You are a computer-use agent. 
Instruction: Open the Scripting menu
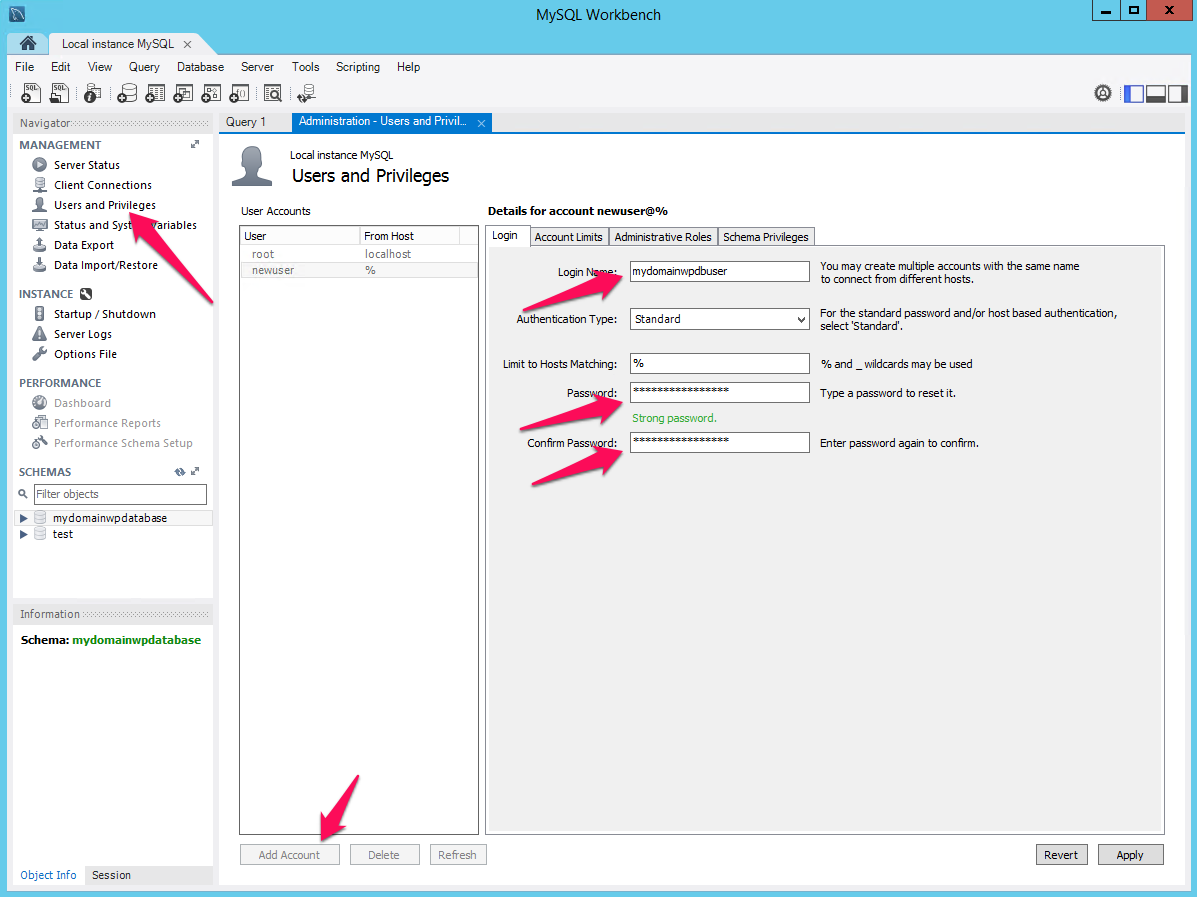357,67
